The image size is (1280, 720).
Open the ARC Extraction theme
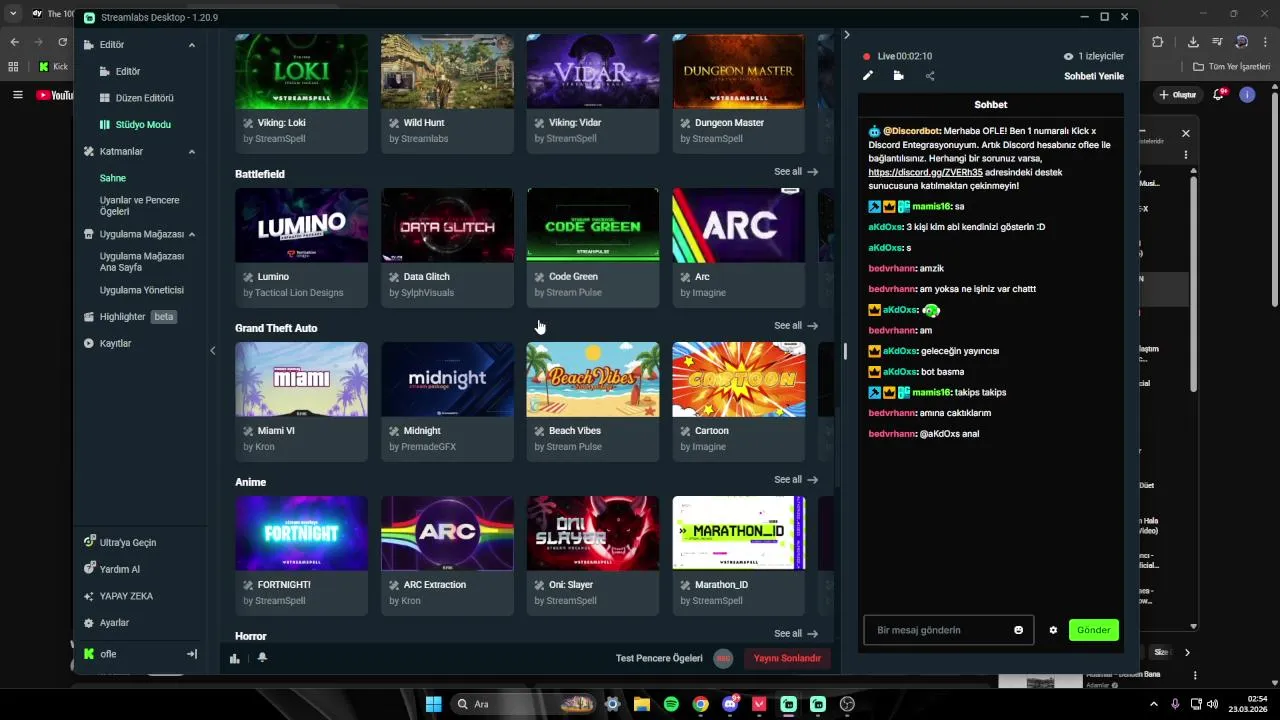click(x=447, y=555)
